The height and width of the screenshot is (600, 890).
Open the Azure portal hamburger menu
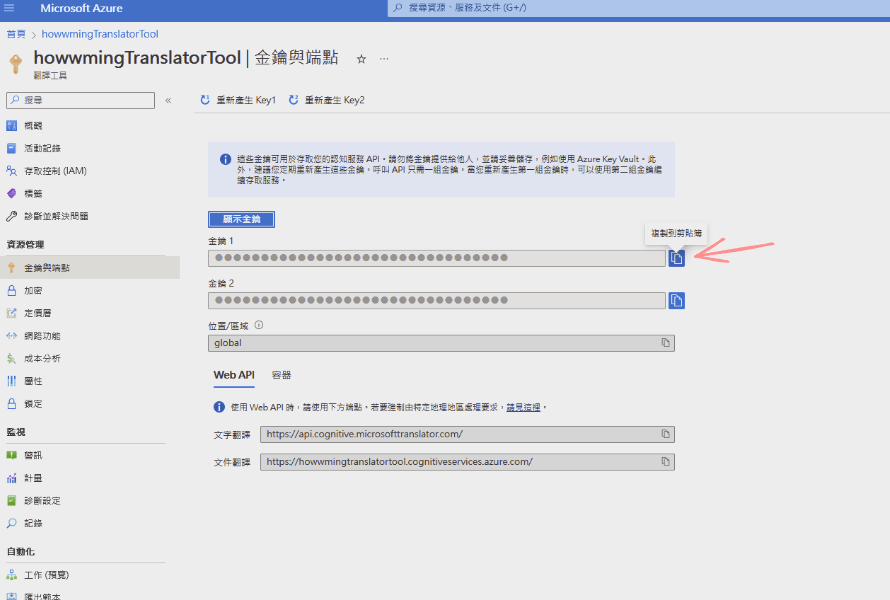9,8
